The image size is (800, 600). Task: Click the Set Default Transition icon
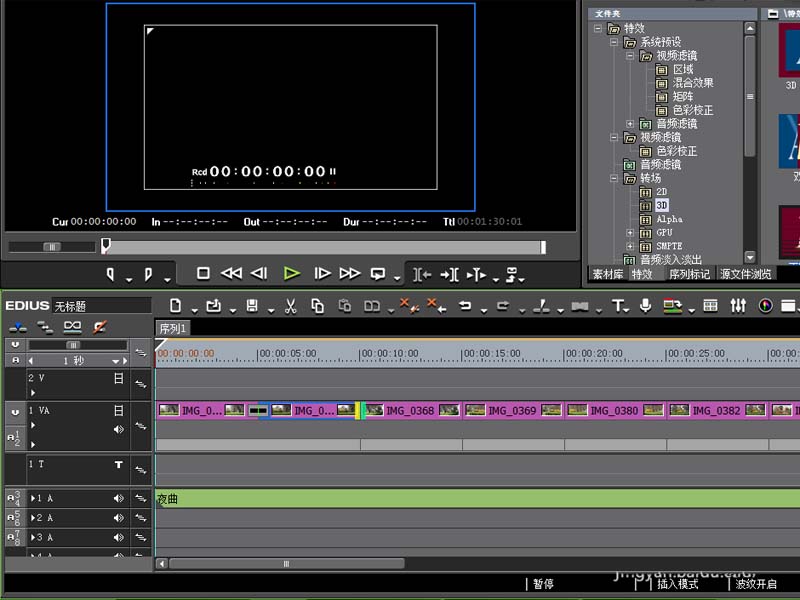pos(580,306)
